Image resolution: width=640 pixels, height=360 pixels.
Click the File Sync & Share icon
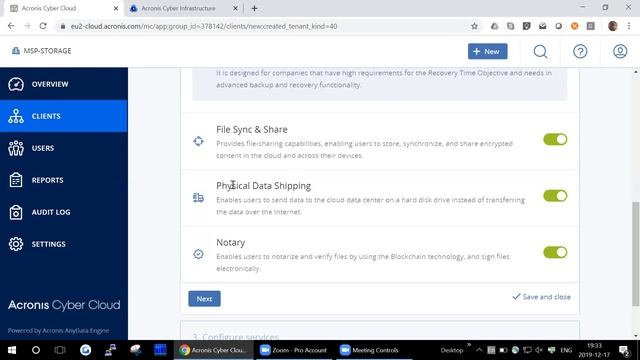[198, 141]
